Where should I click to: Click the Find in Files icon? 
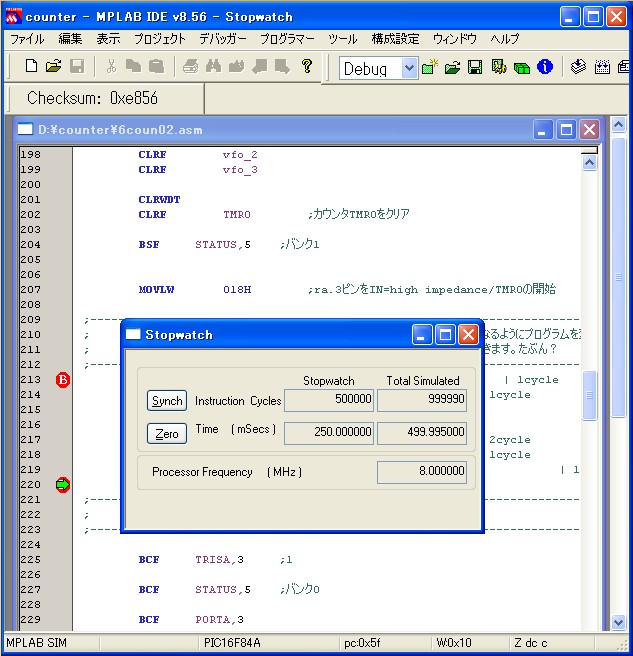[x=236, y=66]
